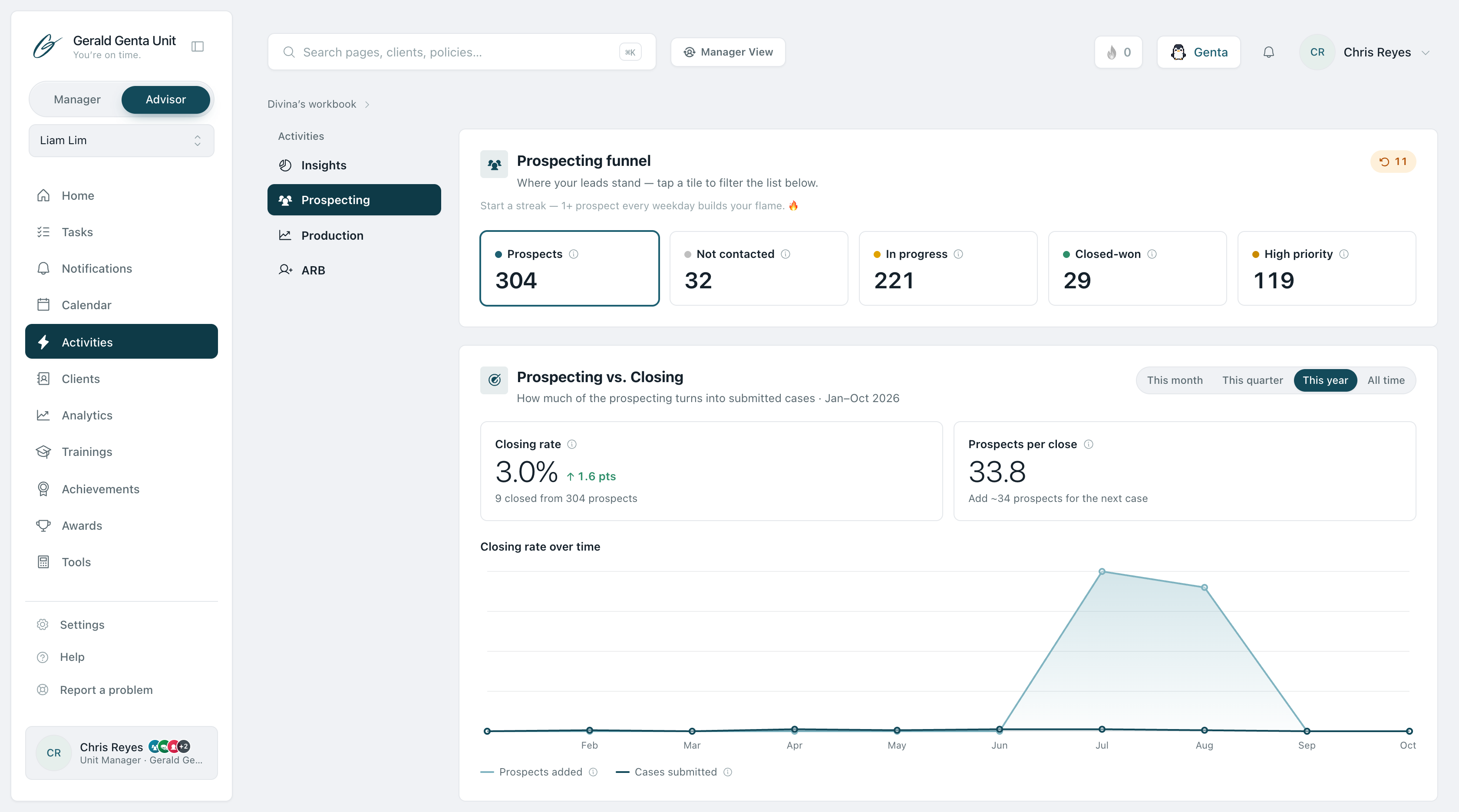The image size is (1459, 812).
Task: Click the Closing rate info icon
Action: 571,445
